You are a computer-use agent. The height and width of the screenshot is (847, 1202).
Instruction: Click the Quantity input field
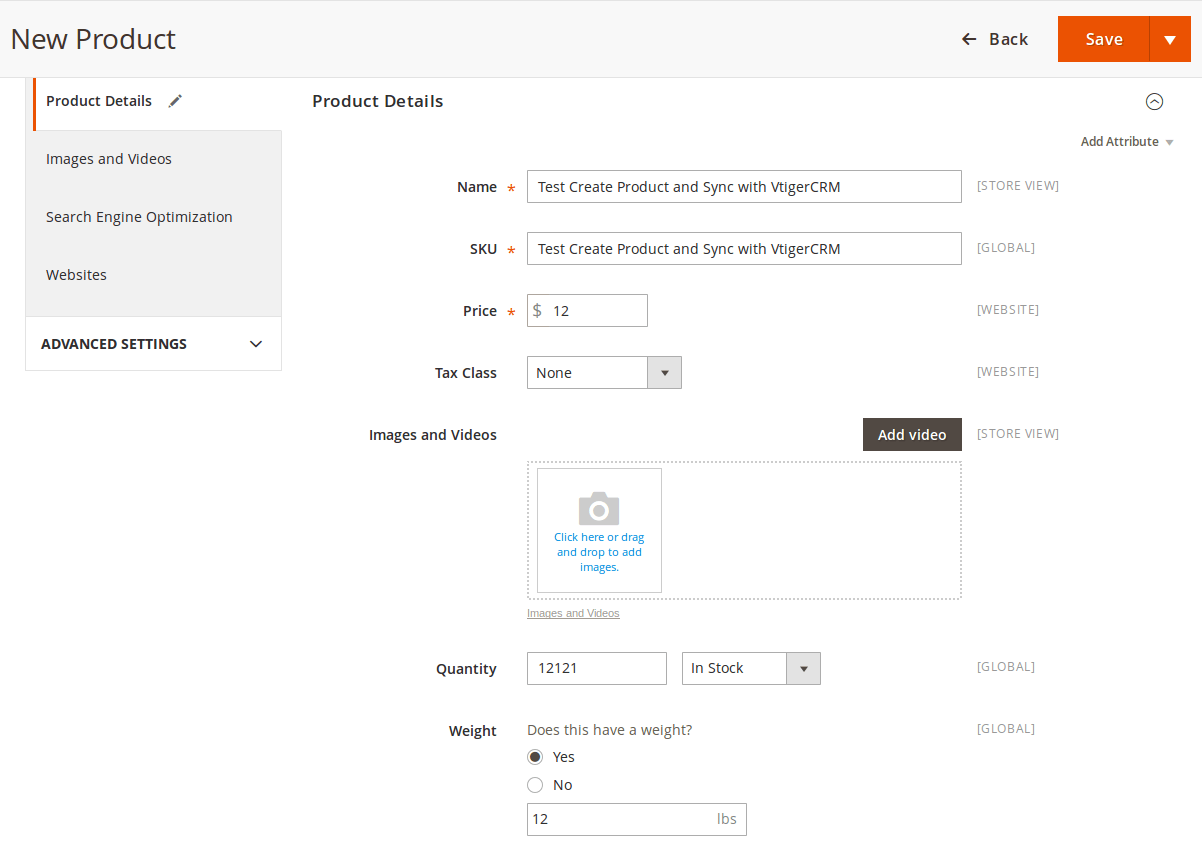(596, 669)
